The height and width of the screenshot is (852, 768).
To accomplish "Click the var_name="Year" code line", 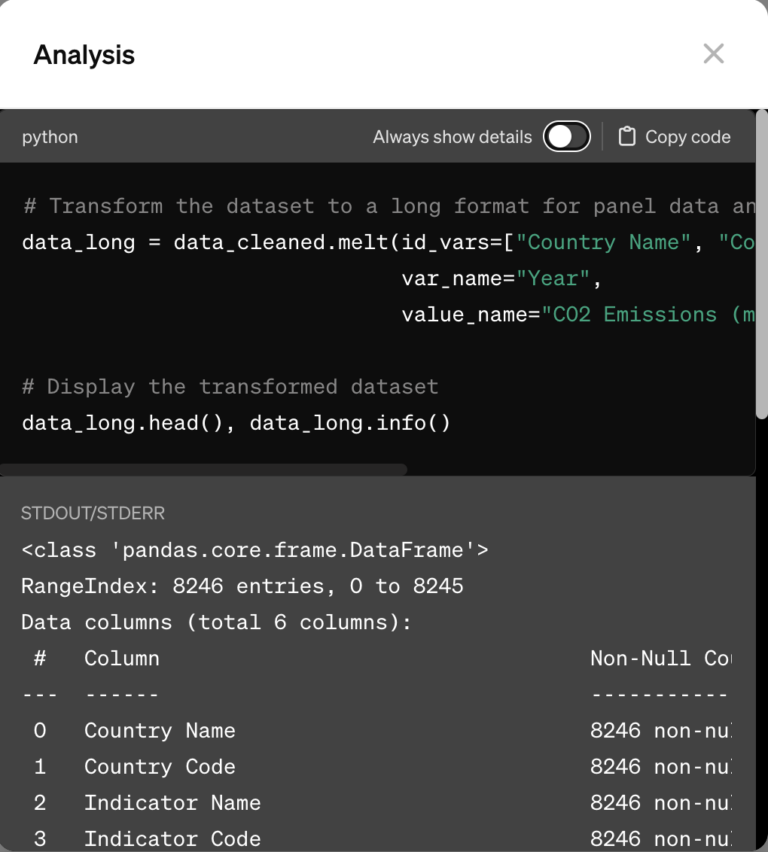I will (x=501, y=278).
